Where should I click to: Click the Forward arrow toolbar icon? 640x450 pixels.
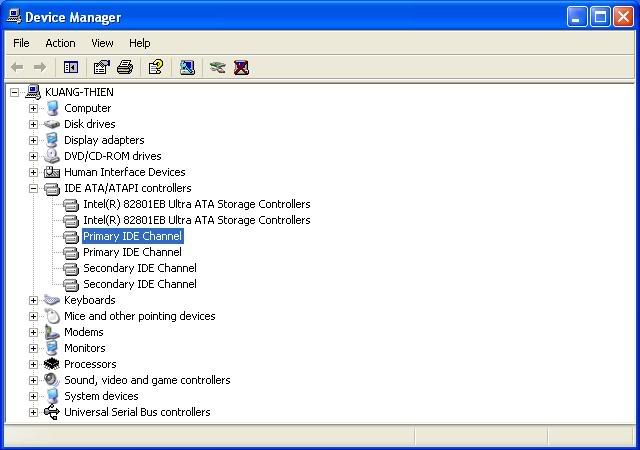(x=40, y=67)
